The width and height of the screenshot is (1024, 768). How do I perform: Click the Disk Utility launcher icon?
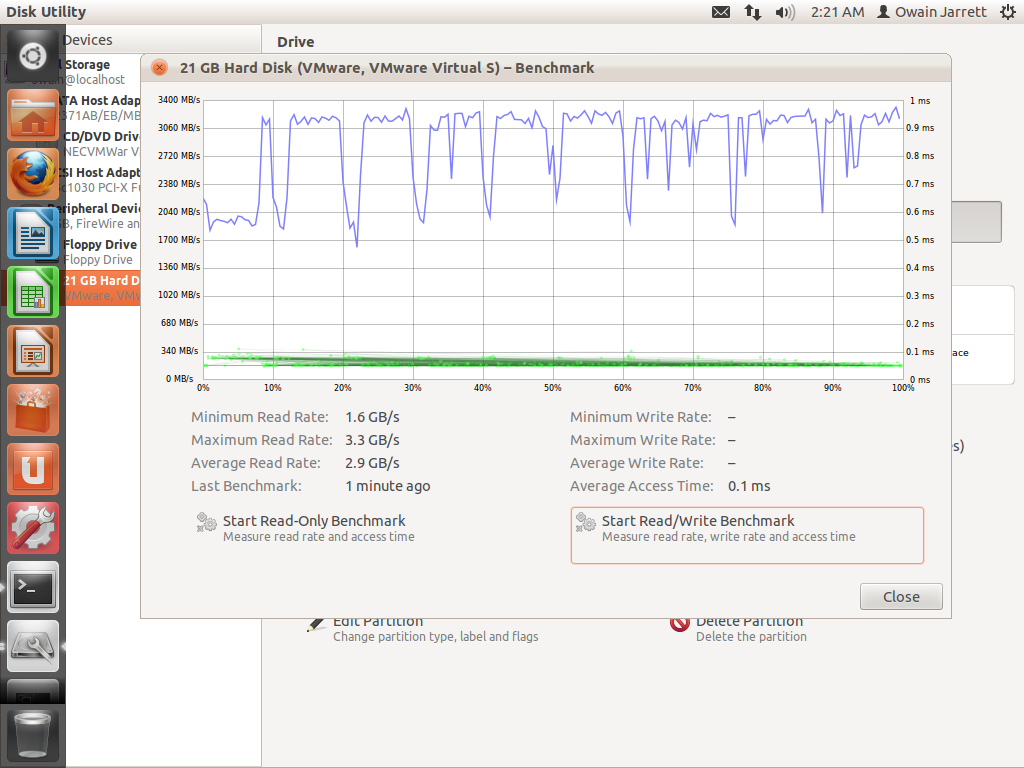click(33, 646)
